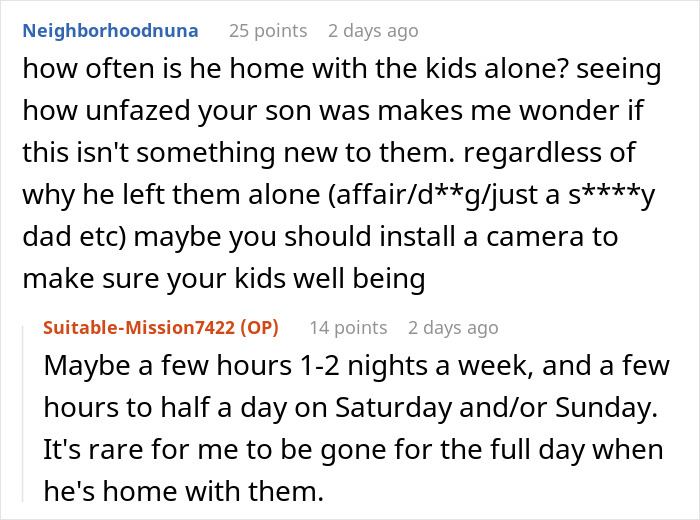Click the 25 points score label
Screen dimensions: 700x520
click(268, 31)
